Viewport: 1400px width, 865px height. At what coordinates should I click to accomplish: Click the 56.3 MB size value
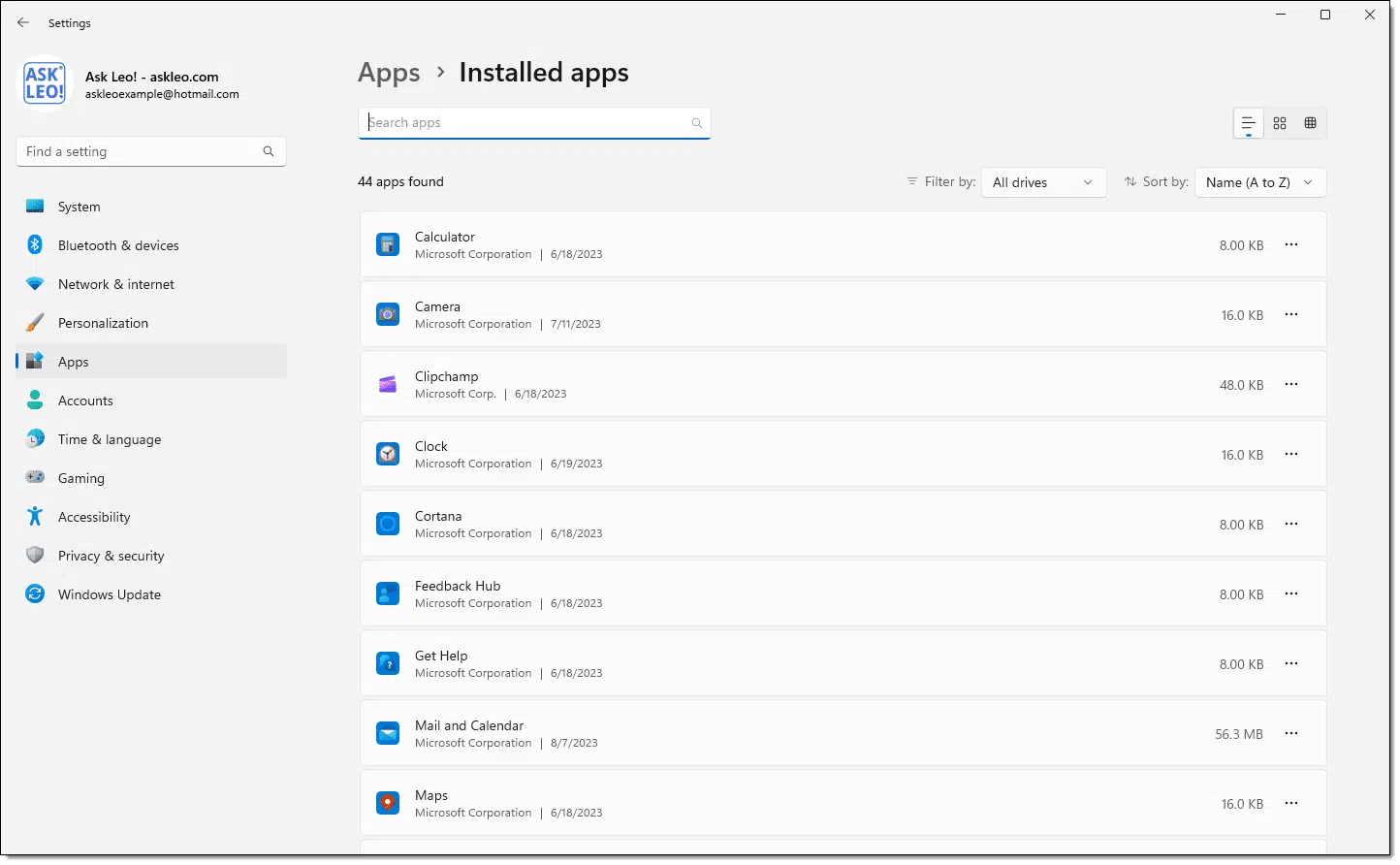click(x=1239, y=734)
